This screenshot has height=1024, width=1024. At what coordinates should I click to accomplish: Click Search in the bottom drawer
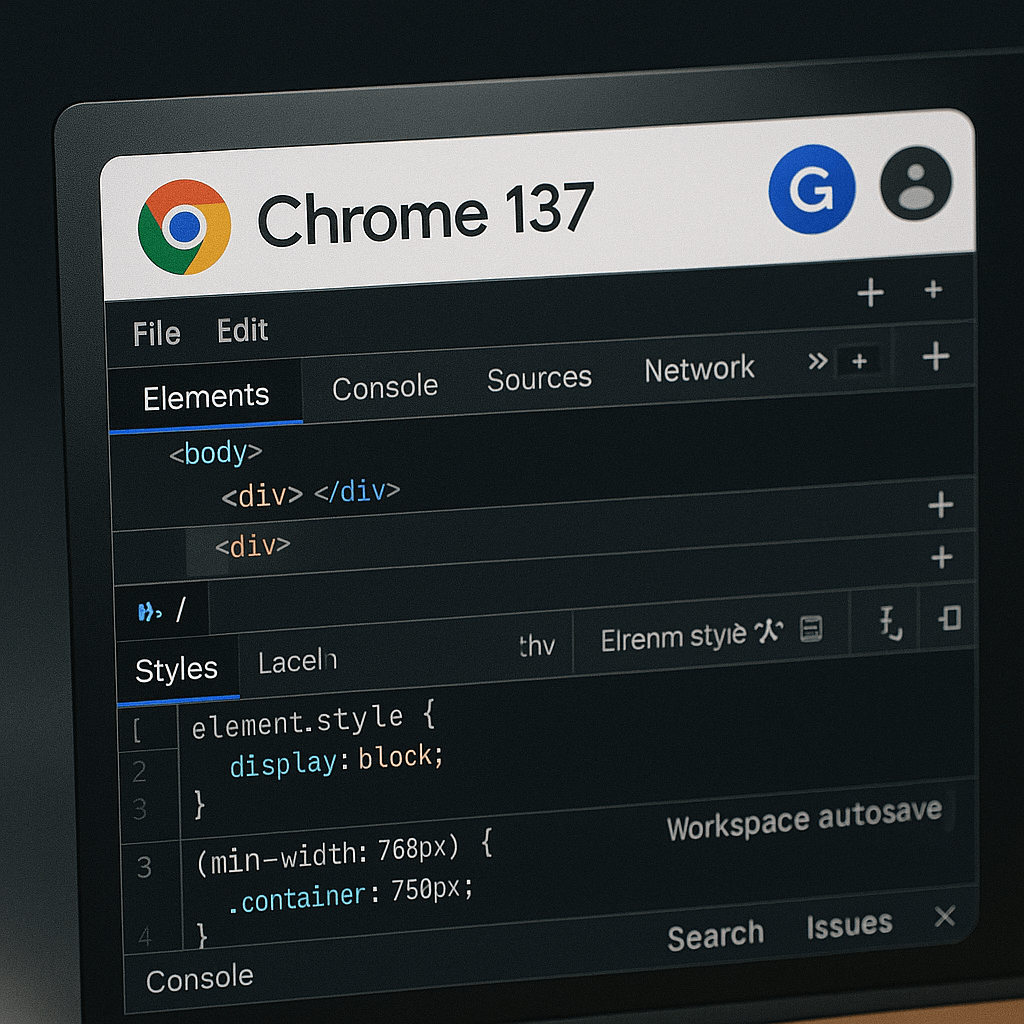click(x=716, y=933)
